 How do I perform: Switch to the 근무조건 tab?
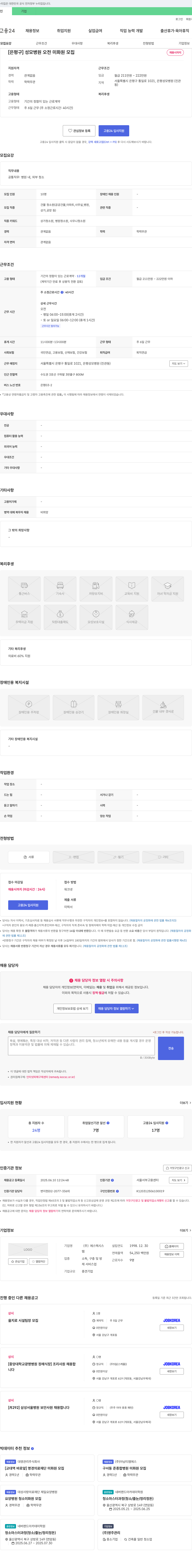point(41,43)
